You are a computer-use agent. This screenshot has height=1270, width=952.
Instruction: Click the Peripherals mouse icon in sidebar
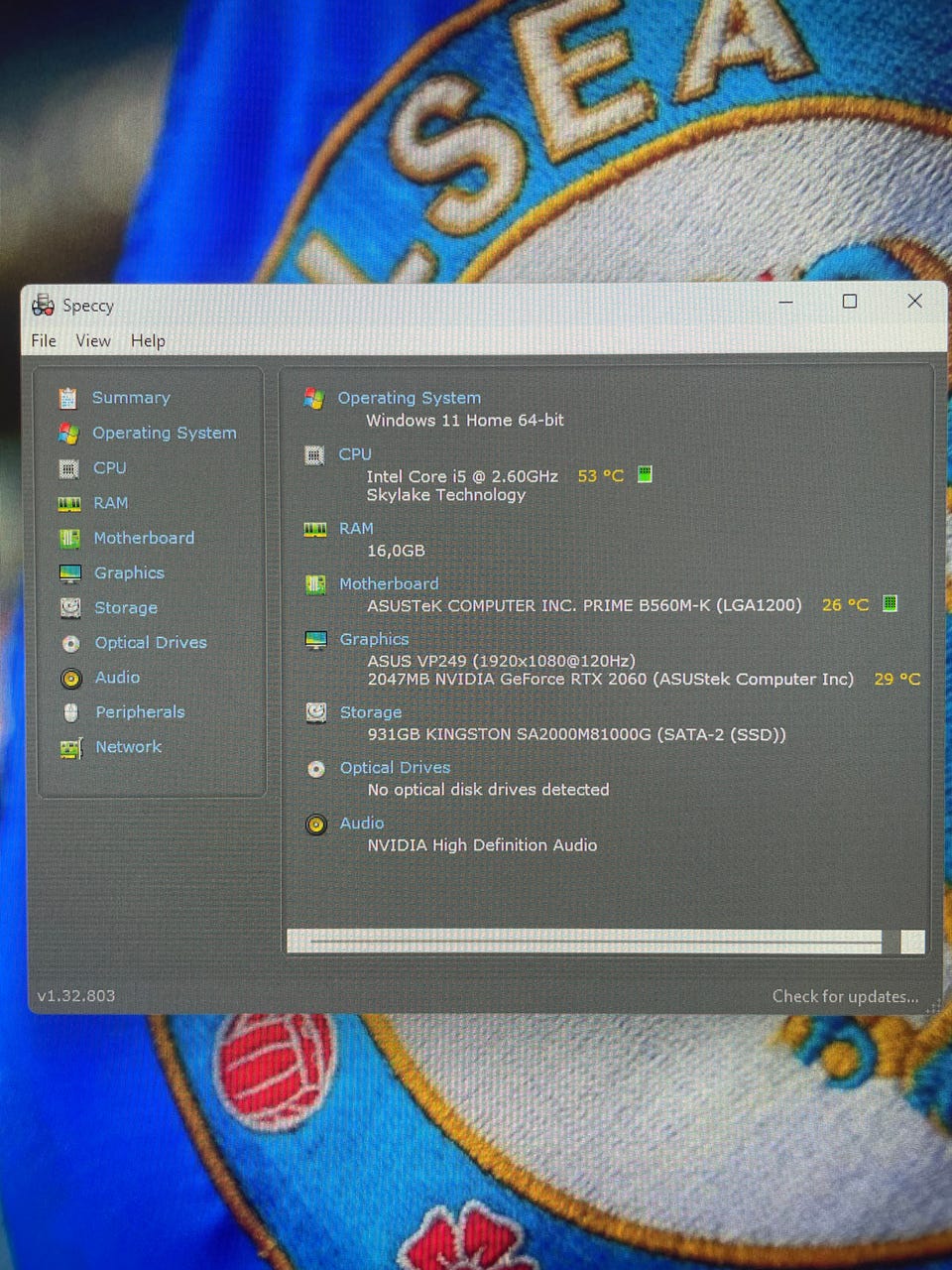tap(70, 713)
